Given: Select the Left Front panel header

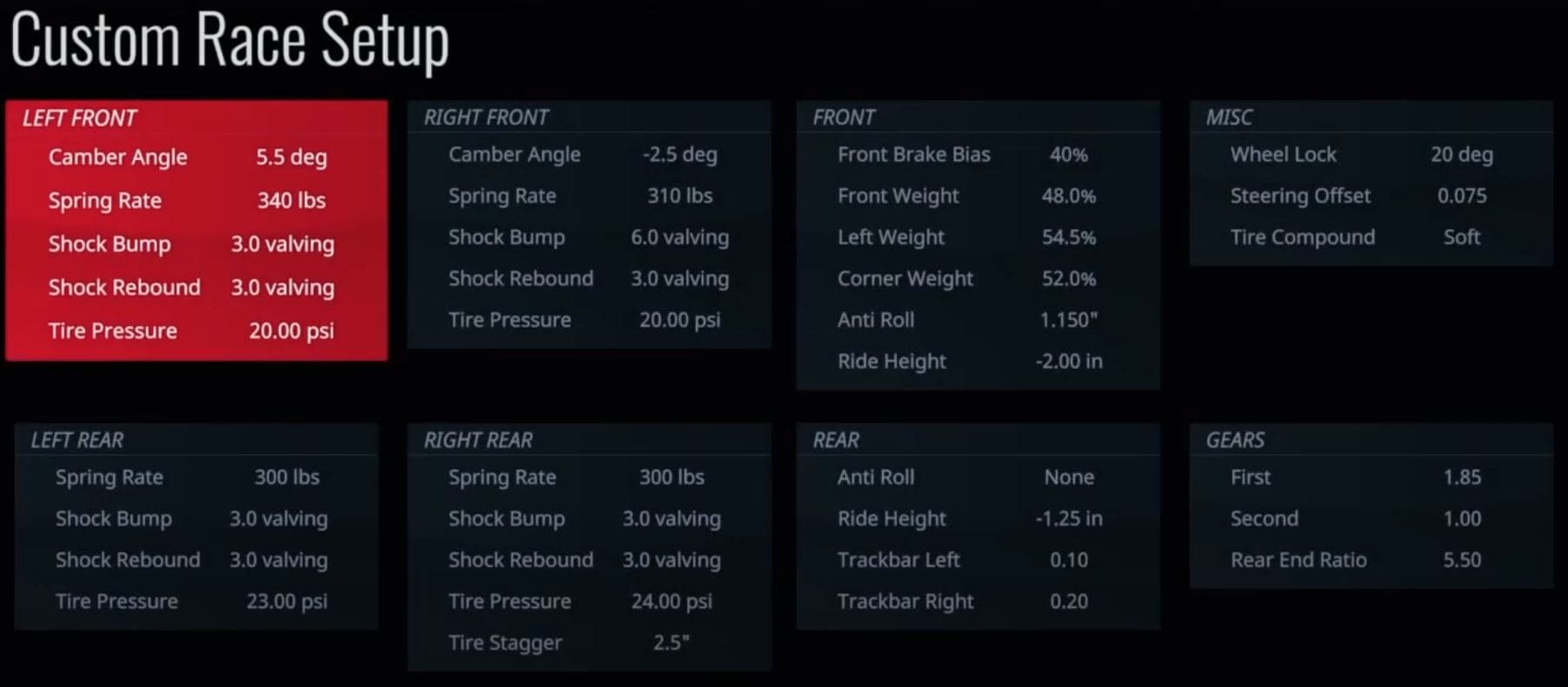Looking at the screenshot, I should [x=80, y=118].
